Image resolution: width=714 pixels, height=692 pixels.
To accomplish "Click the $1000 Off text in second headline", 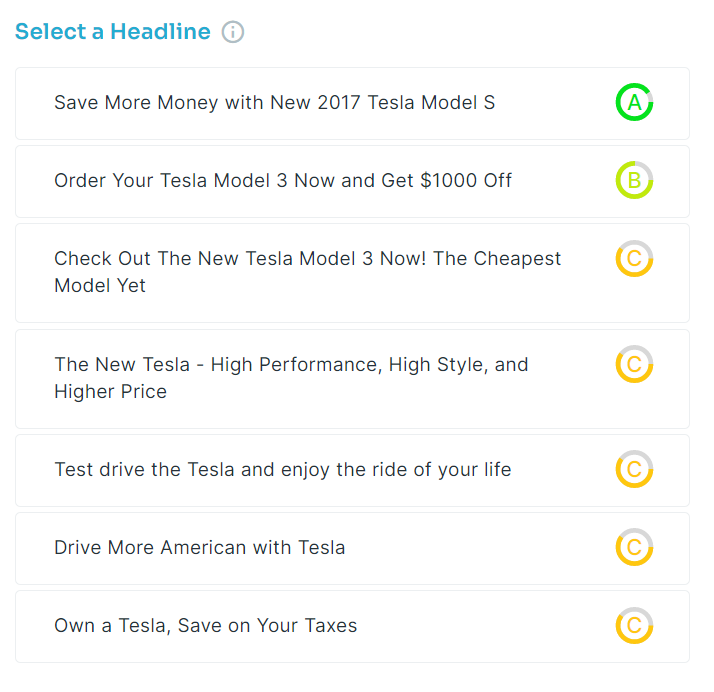I will pyautogui.click(x=466, y=180).
